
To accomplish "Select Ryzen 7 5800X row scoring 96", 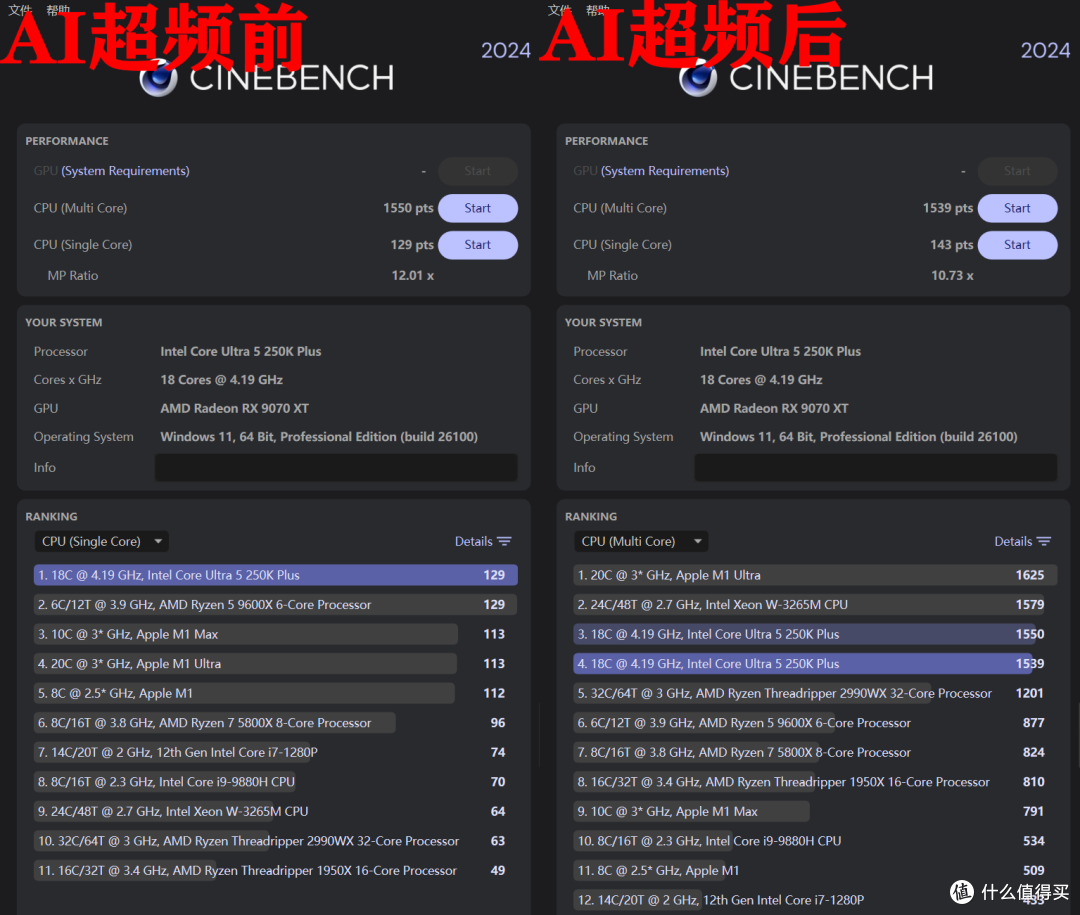I will (276, 723).
